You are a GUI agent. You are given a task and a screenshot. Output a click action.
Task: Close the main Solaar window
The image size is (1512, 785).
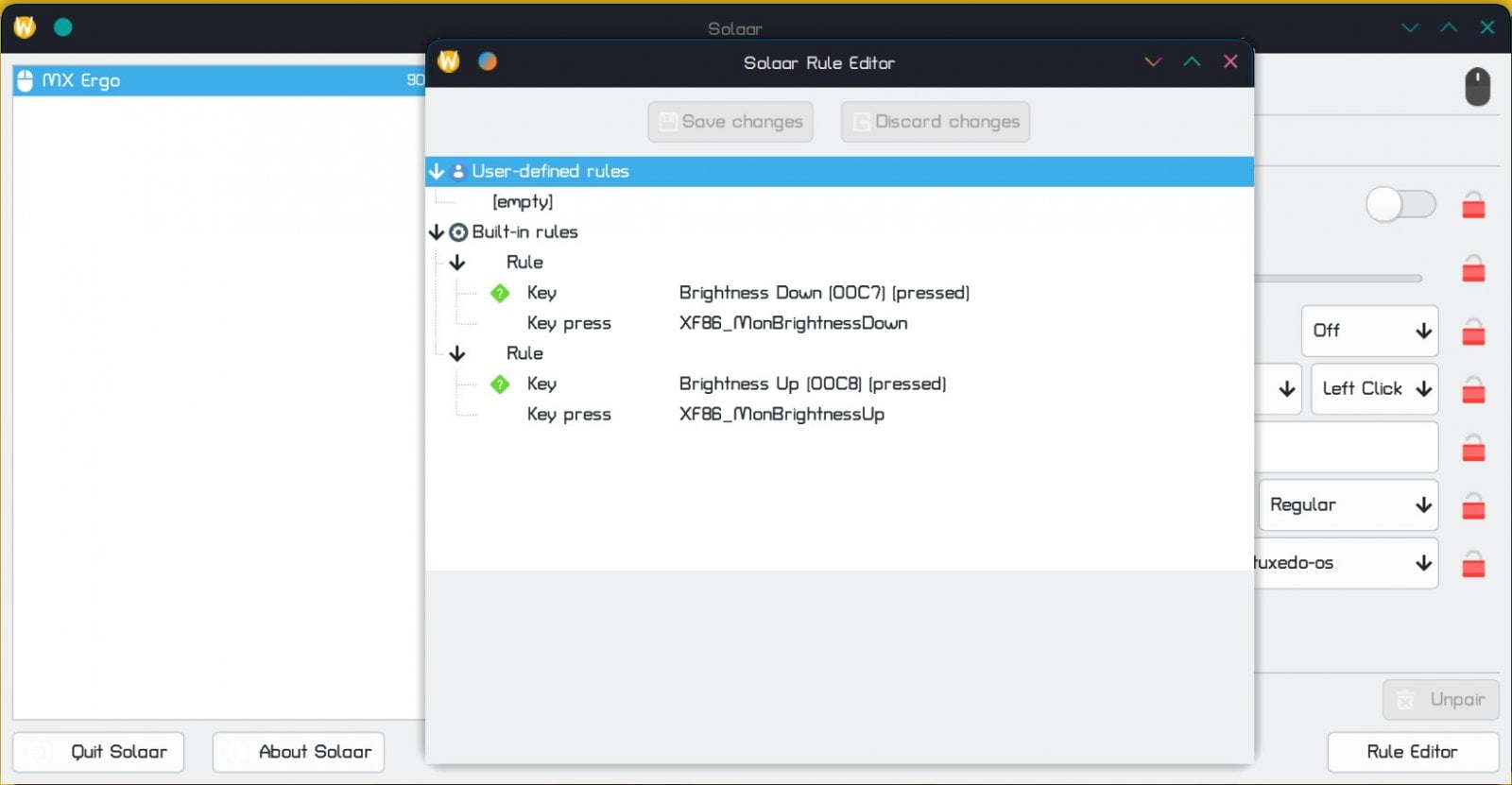tap(1487, 27)
